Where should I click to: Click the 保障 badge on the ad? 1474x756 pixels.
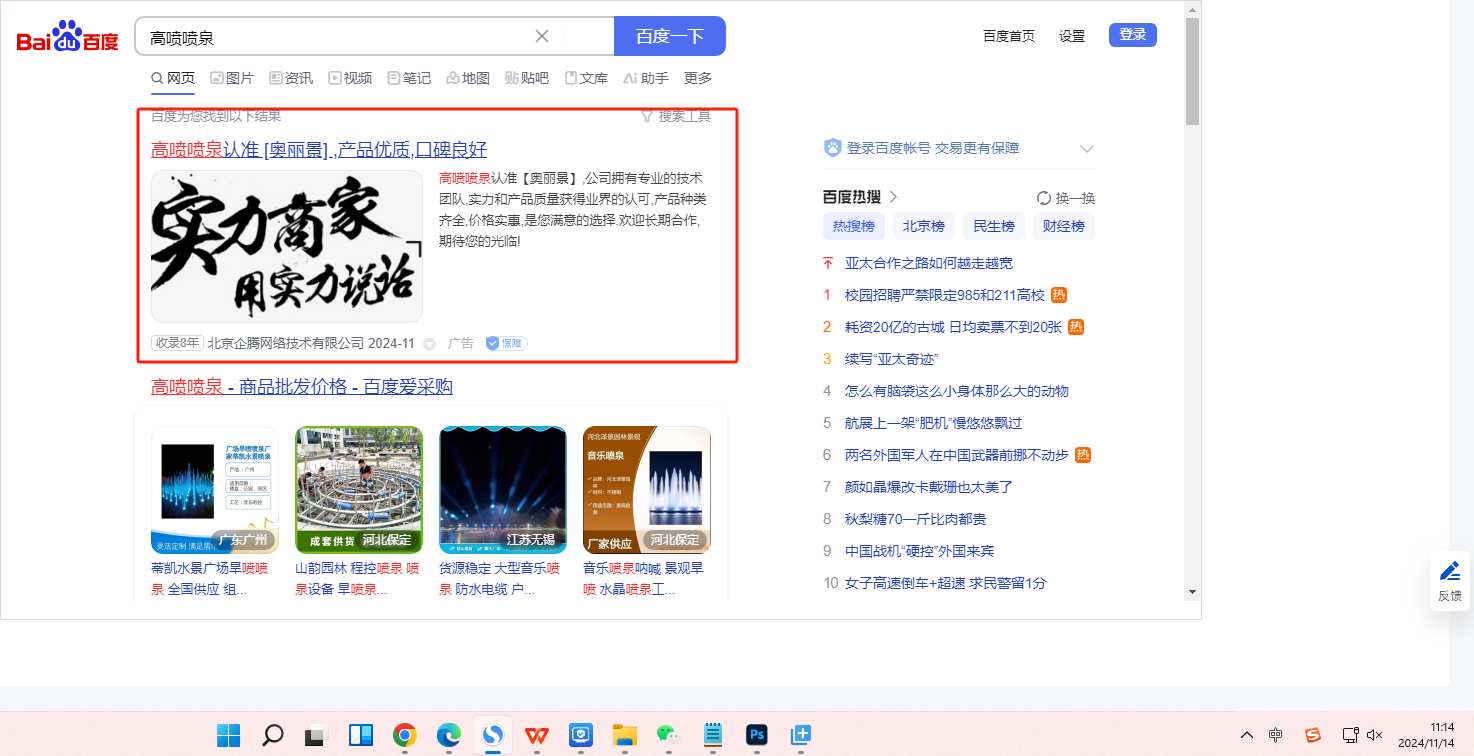tap(506, 343)
